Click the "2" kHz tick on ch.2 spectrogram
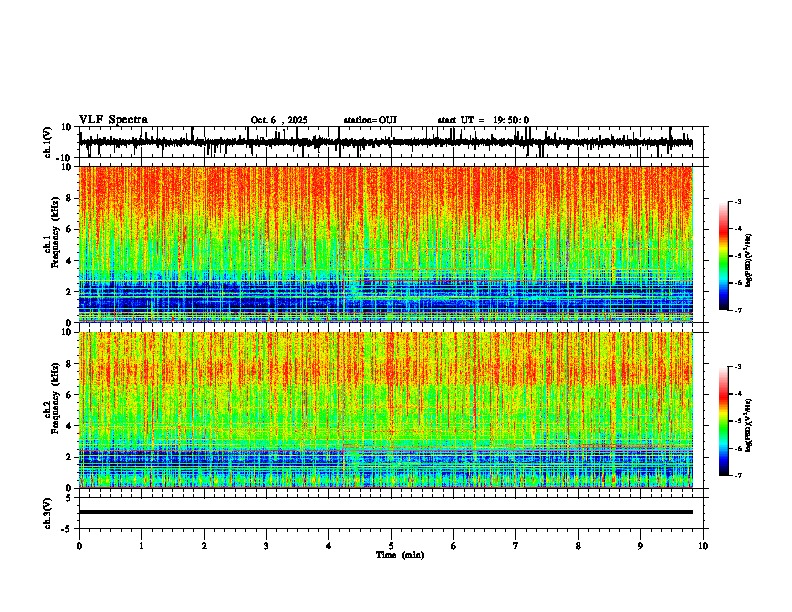This screenshot has width=792, height=612. 69,457
